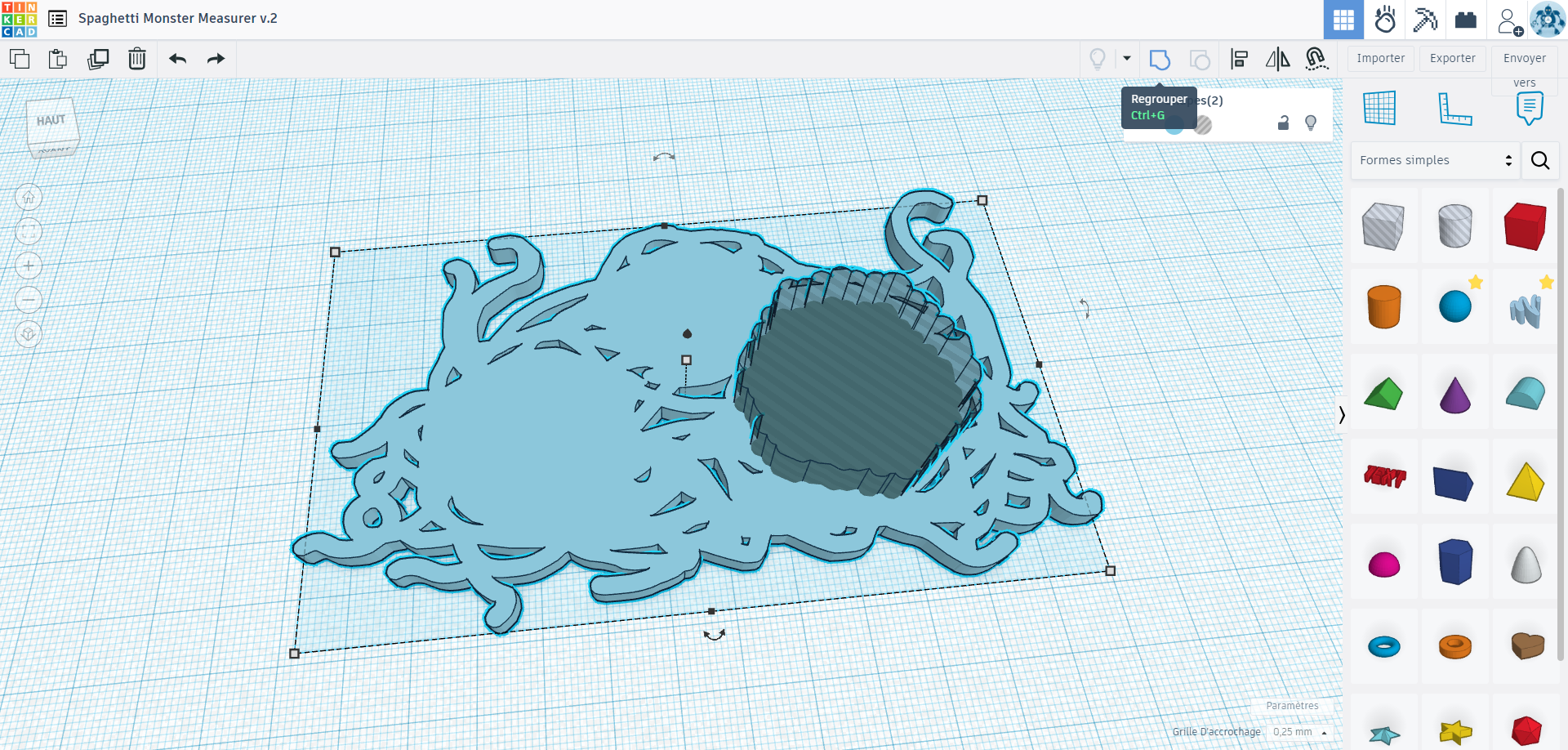Pick the dark blue Wedge shape
Viewport: 1568px width, 750px height.
pos(1454,482)
